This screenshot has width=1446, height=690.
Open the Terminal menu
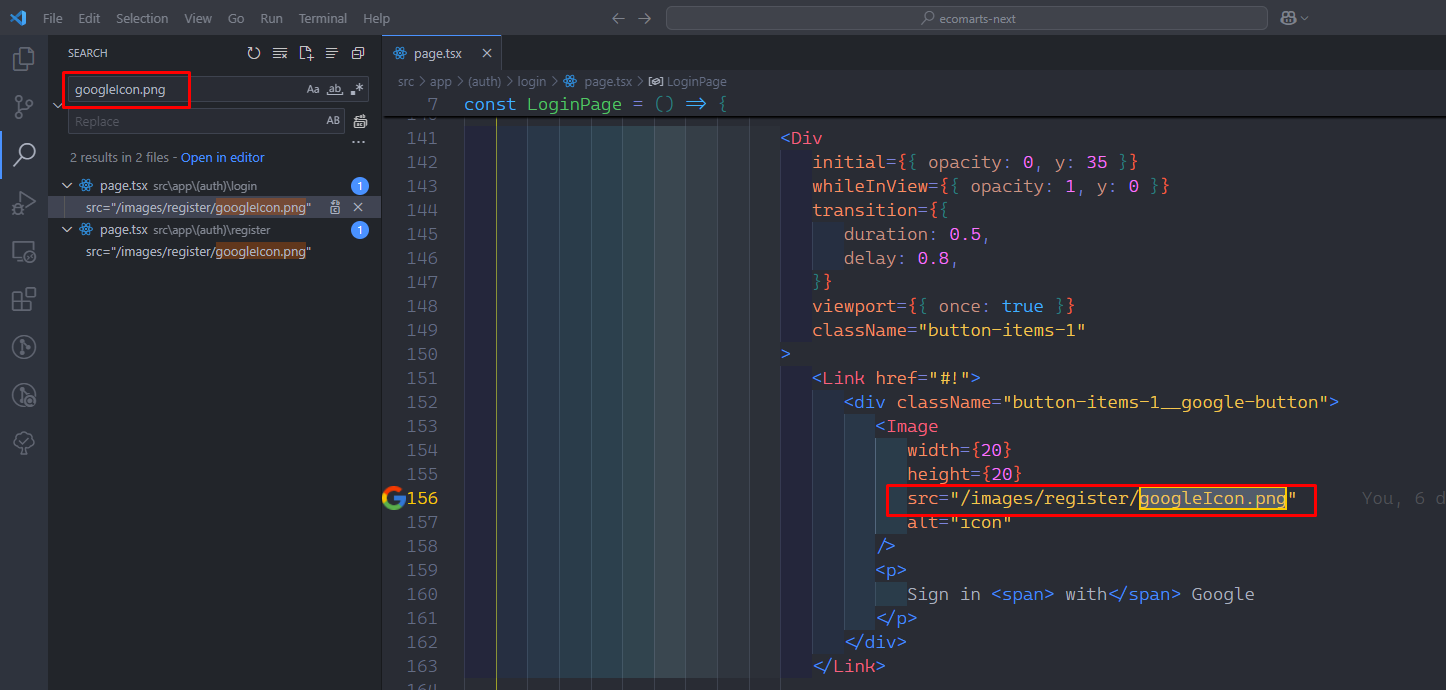click(322, 18)
